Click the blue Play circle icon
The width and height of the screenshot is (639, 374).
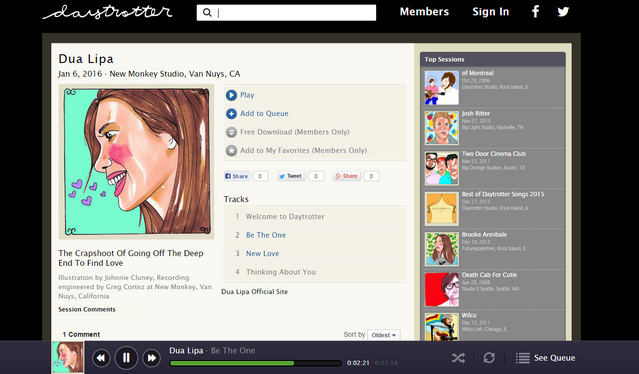[x=231, y=95]
